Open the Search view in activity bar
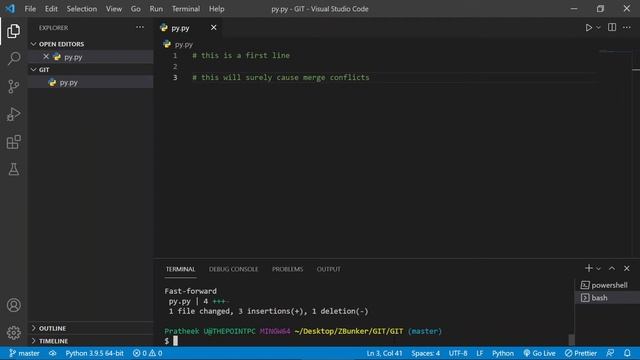The image size is (640, 360). click(x=13, y=58)
